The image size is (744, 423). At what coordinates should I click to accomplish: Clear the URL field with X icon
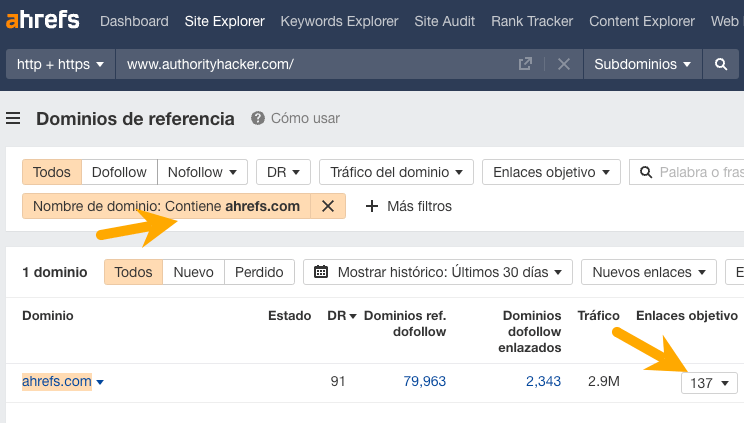[564, 64]
